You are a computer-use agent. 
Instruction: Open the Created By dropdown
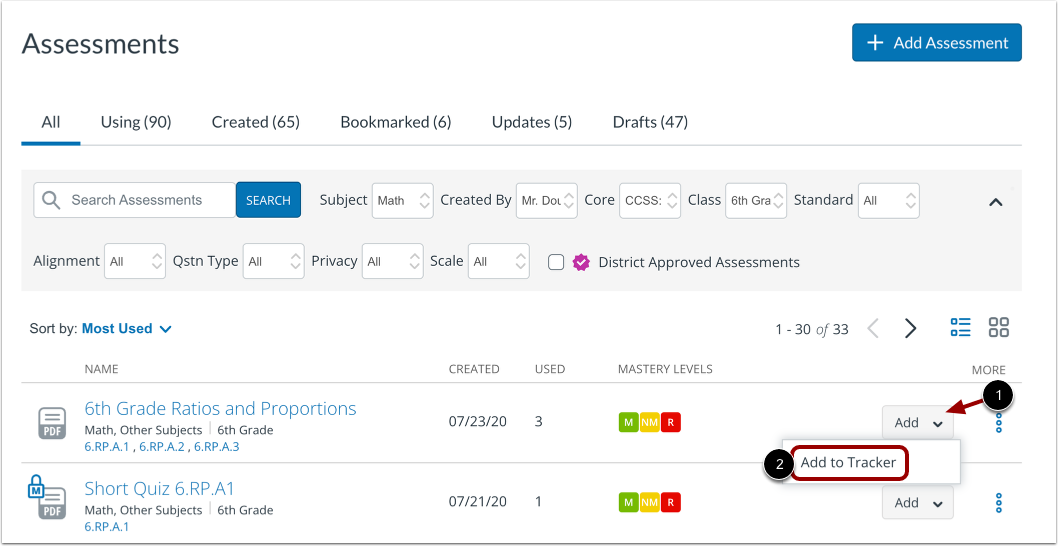point(547,200)
